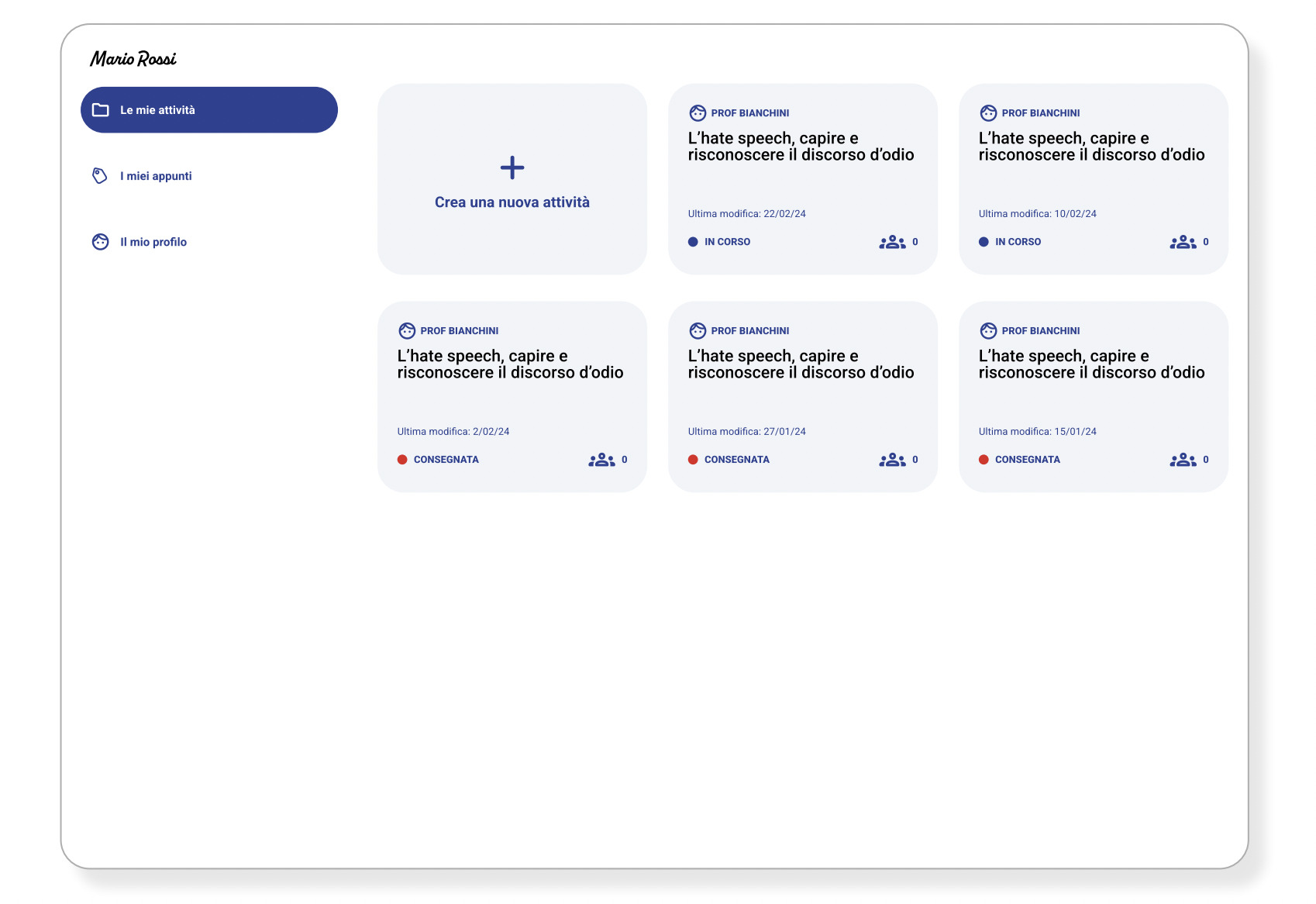1316x904 pixels.
Task: Open Il mio profilo page
Action: [153, 242]
